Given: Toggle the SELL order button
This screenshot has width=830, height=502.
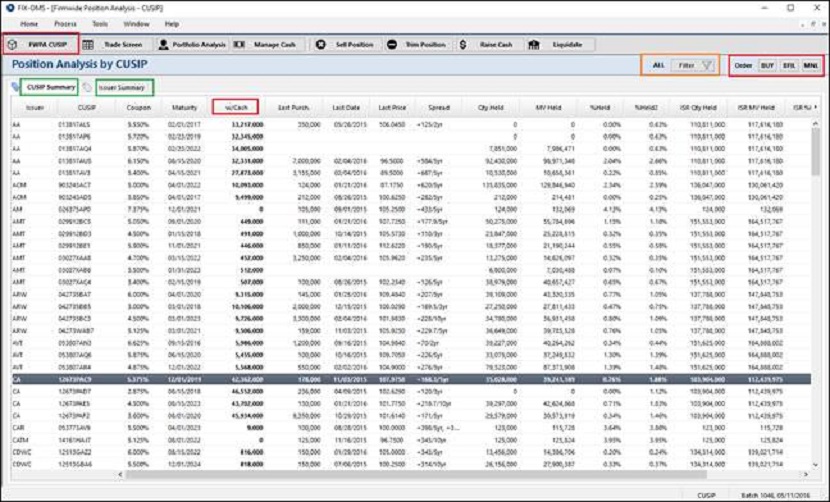Looking at the screenshot, I should [x=789, y=66].
